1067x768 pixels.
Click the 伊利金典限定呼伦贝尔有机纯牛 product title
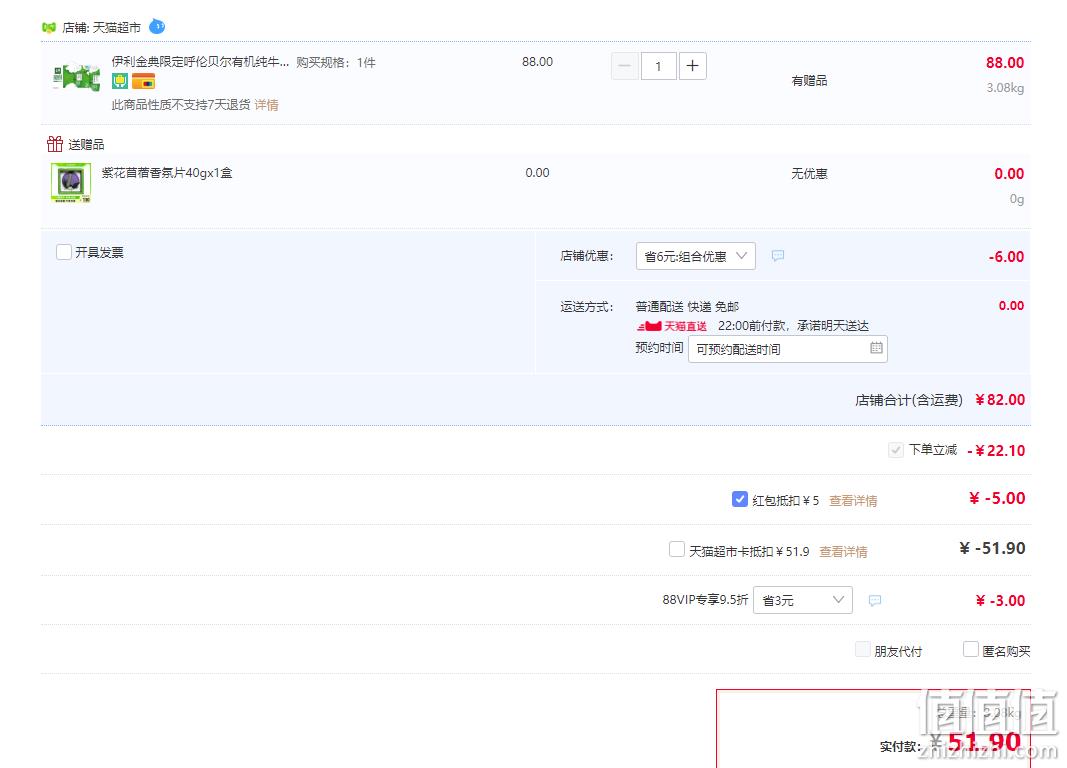click(201, 62)
